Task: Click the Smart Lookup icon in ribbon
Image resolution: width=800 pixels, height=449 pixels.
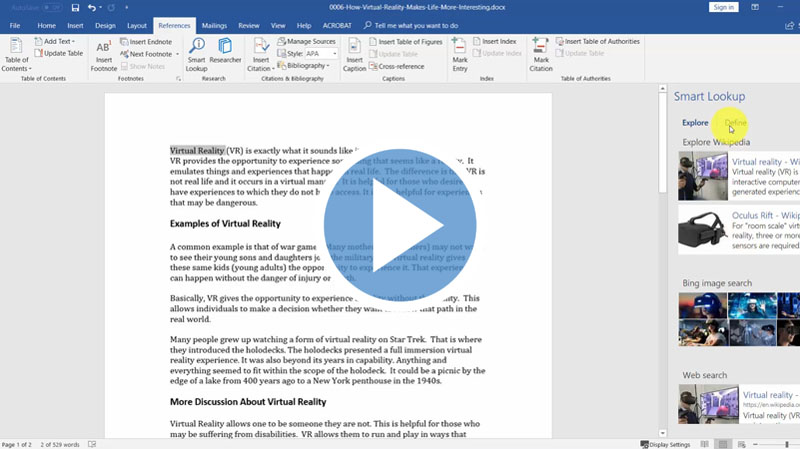Action: coord(196,54)
